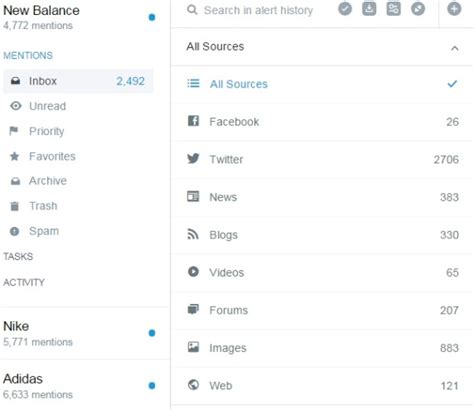The image size is (474, 410).
Task: Open the Inbox folder
Action: click(78, 81)
